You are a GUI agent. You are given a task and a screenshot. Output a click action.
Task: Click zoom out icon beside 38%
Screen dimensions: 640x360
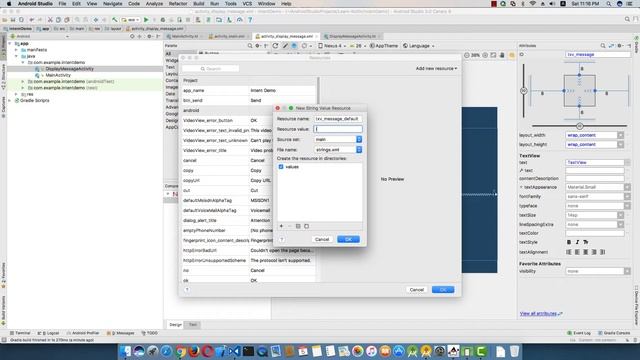[467, 55]
